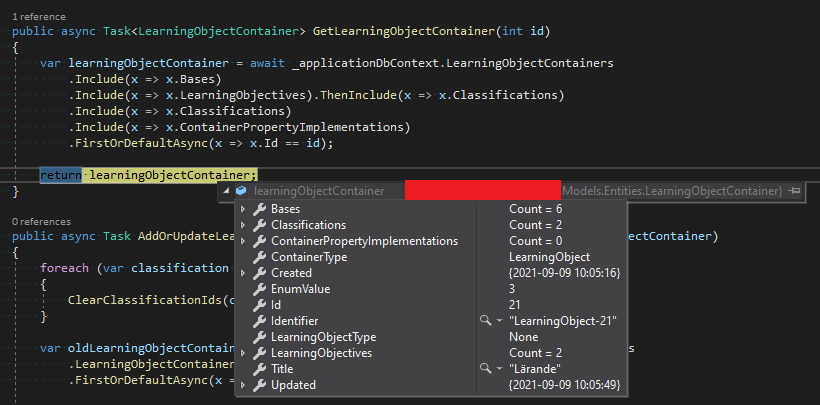Click the 'int id' parameter
The height and width of the screenshot is (405, 820).
[522, 31]
